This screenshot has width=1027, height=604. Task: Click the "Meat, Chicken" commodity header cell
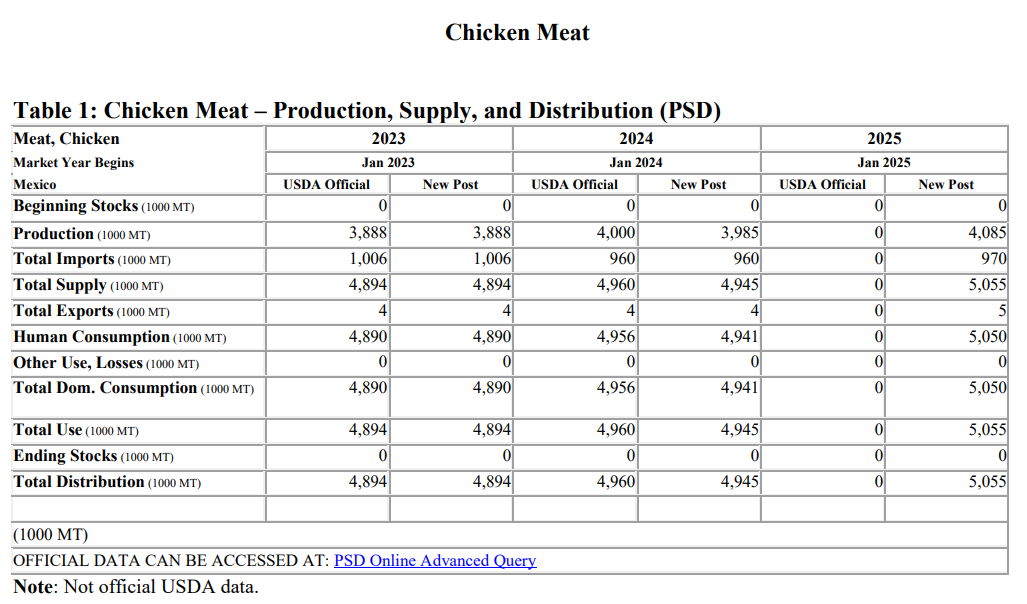coord(66,139)
